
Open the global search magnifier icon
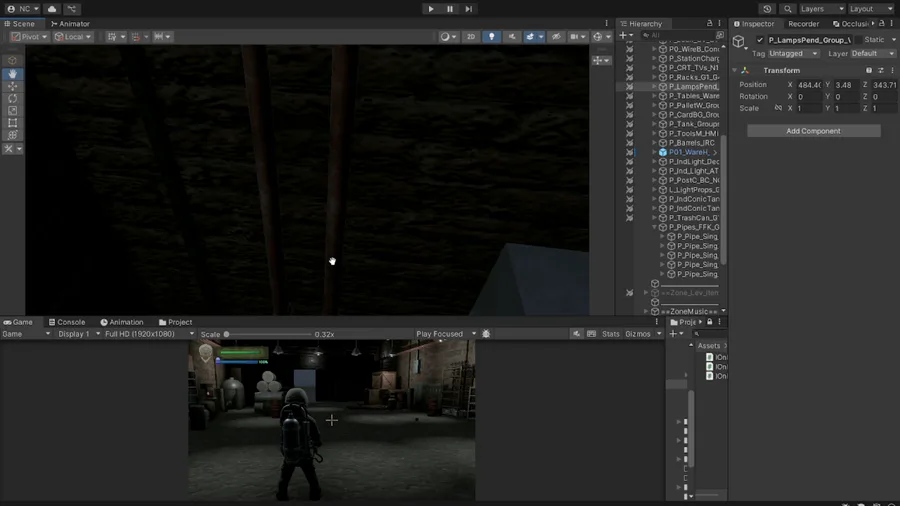point(788,9)
